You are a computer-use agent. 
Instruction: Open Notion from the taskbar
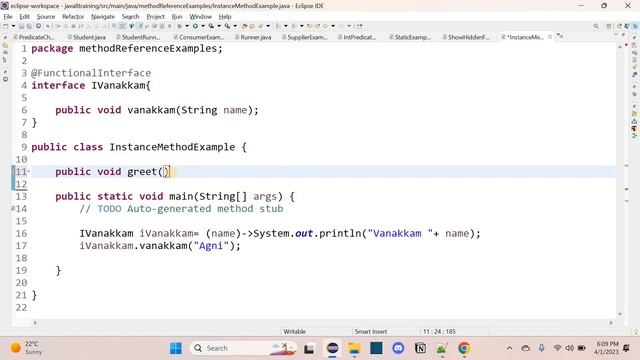(x=420, y=348)
